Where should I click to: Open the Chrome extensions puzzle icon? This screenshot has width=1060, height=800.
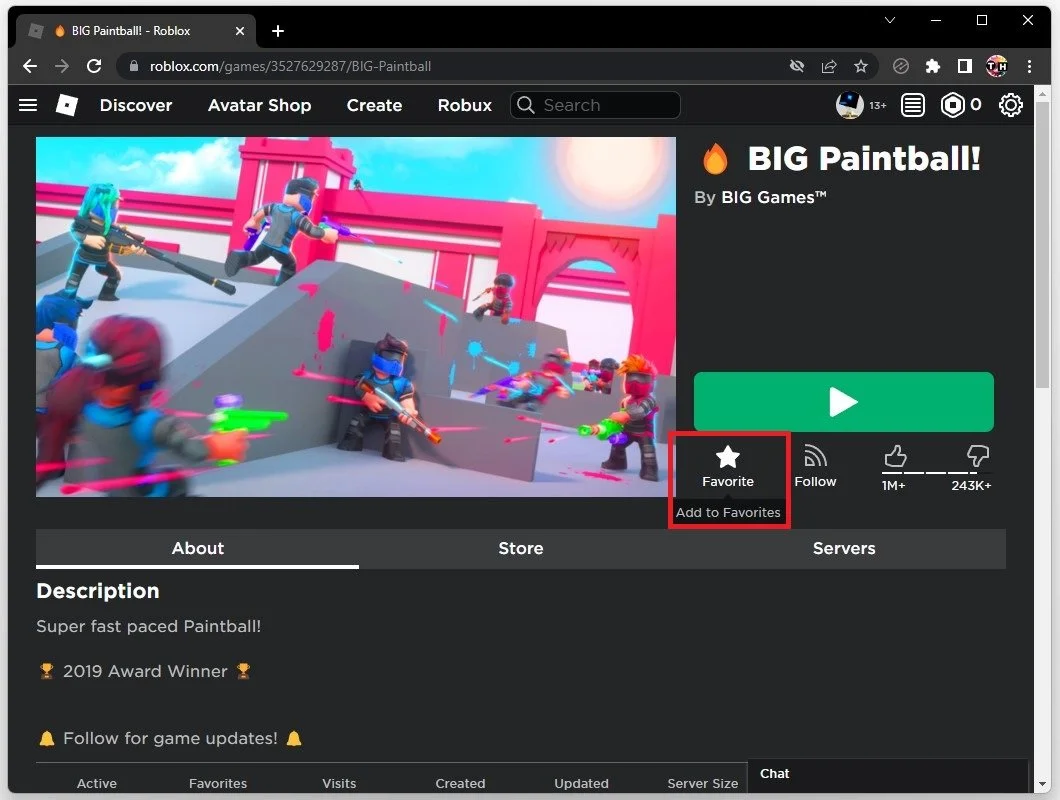coord(933,66)
